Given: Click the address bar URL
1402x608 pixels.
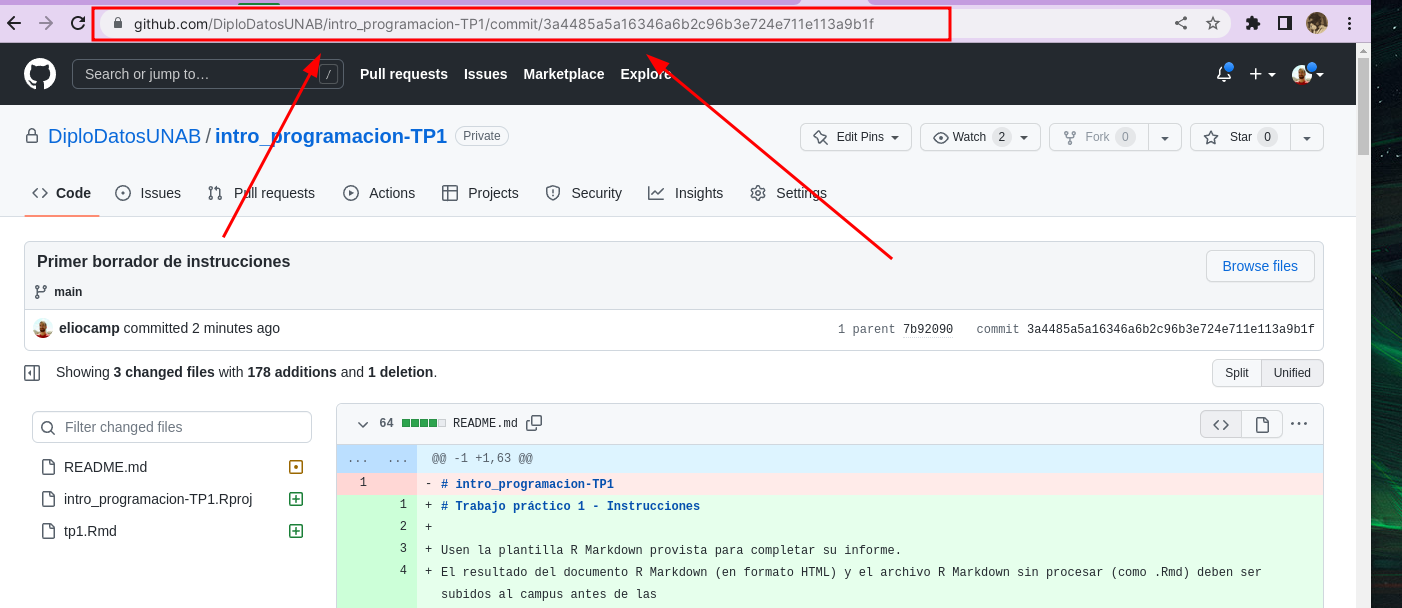Looking at the screenshot, I should tap(504, 23).
